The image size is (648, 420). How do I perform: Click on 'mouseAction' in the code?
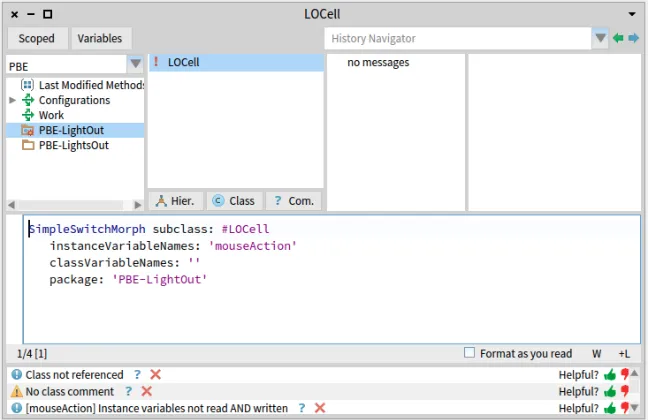coord(253,246)
